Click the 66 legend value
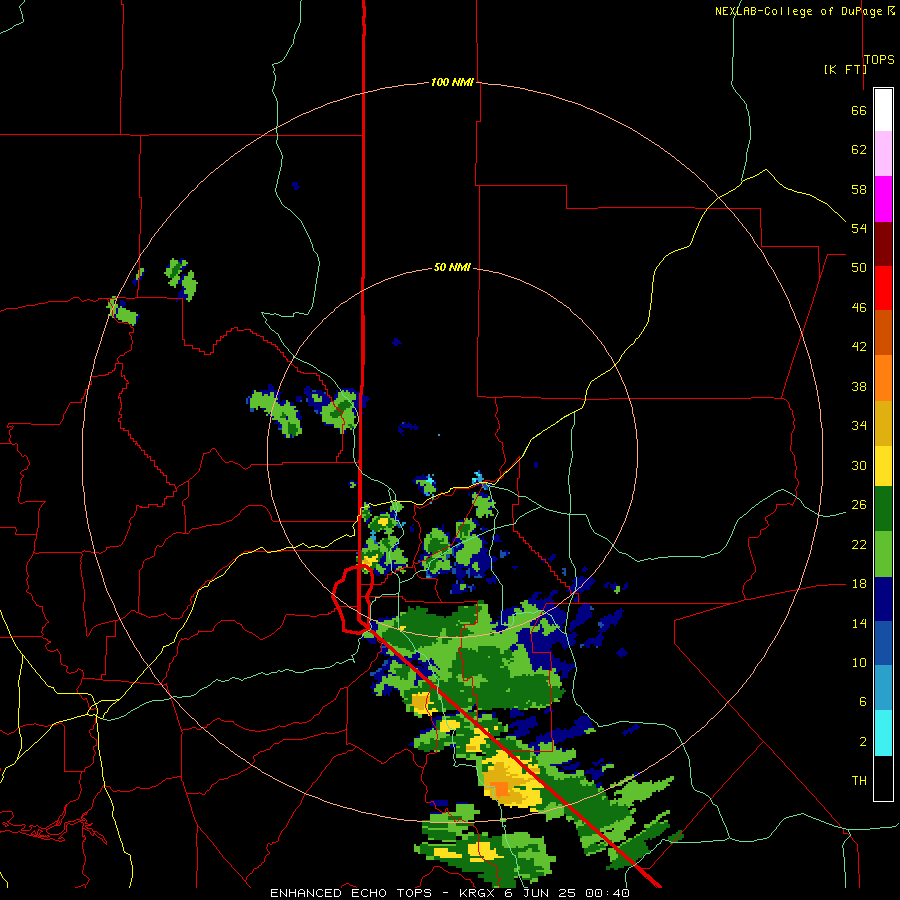 [x=859, y=110]
